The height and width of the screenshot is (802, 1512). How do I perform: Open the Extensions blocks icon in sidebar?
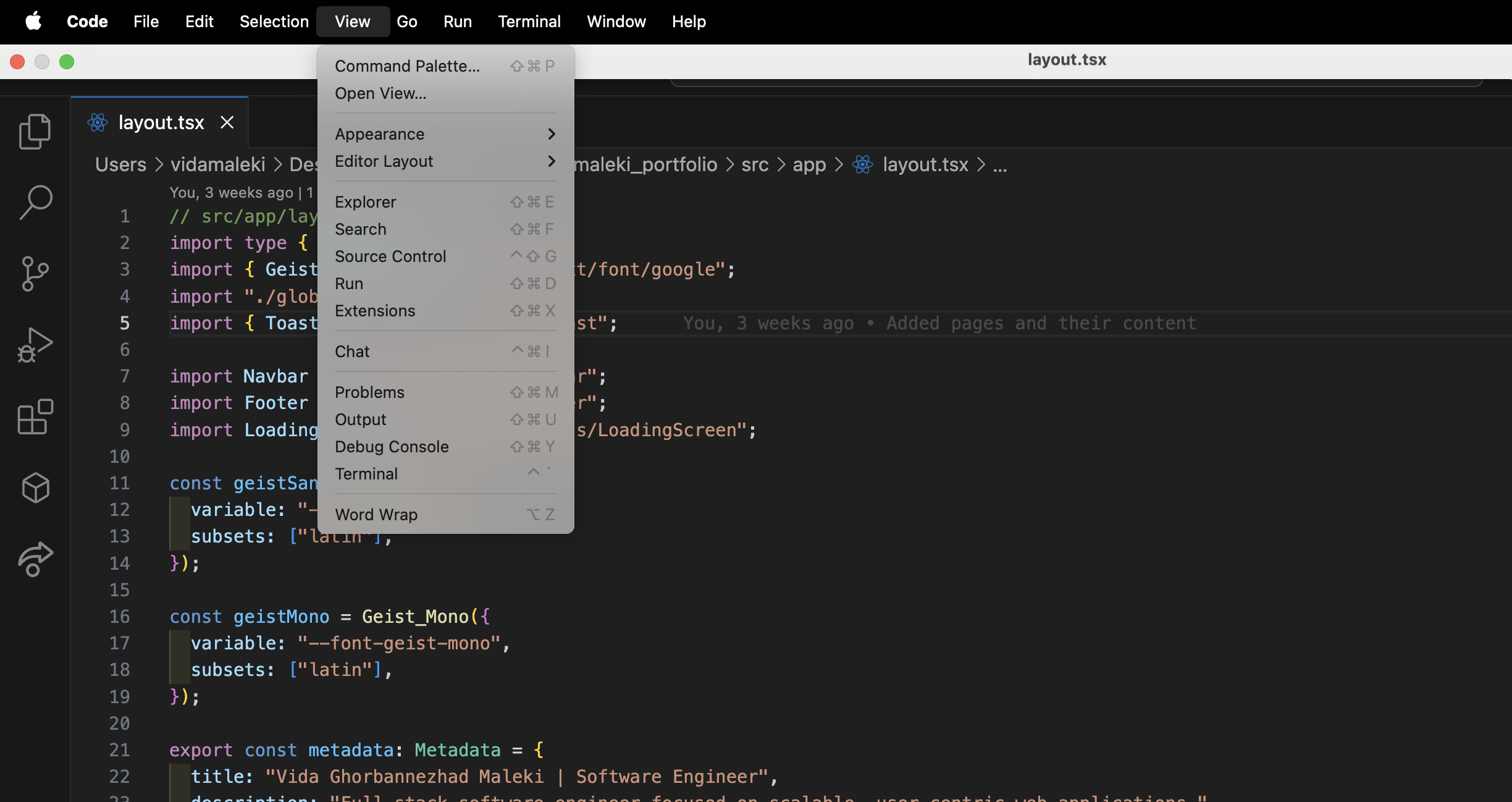[35, 416]
